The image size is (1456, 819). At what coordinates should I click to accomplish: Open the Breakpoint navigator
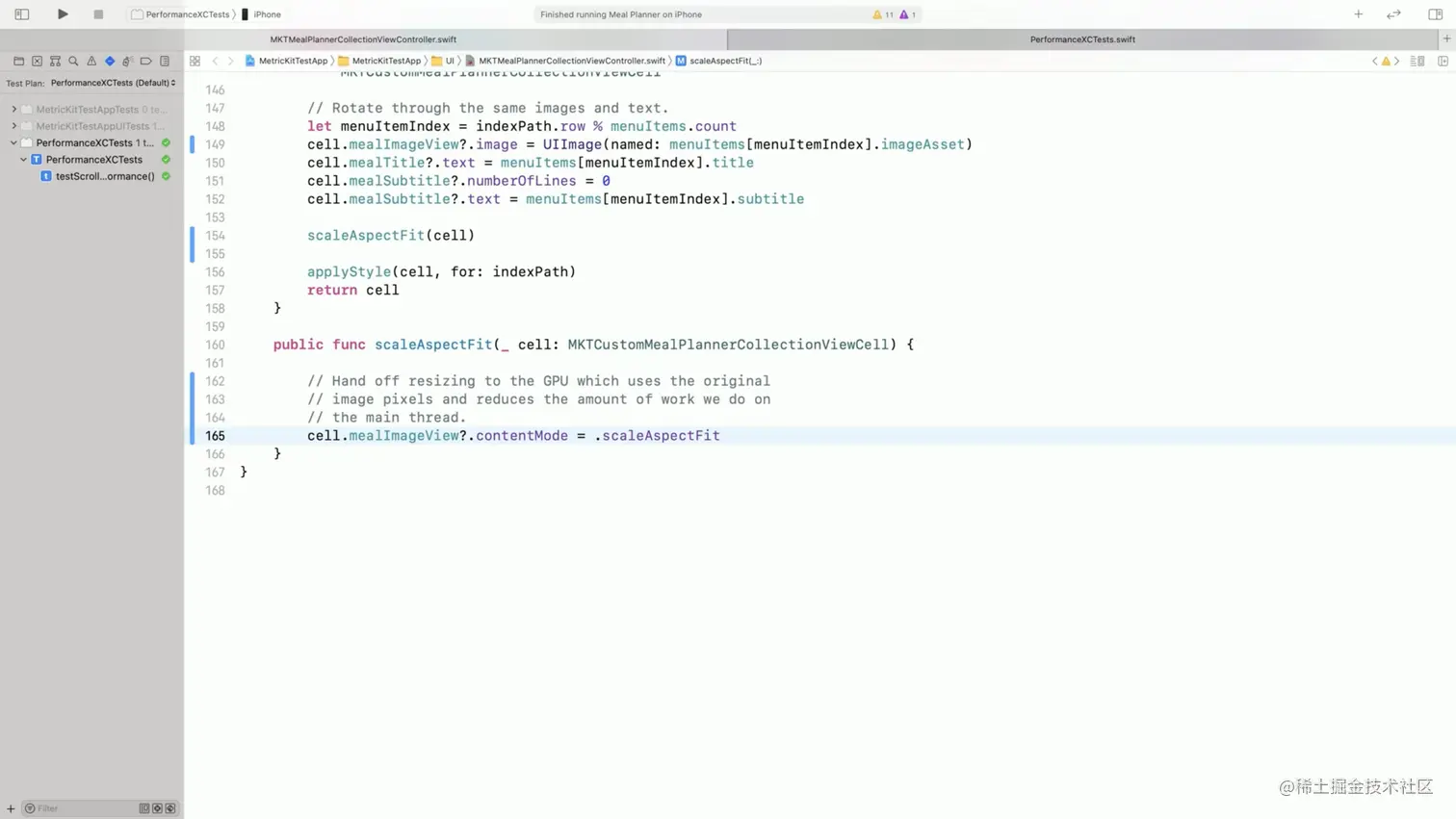[145, 61]
